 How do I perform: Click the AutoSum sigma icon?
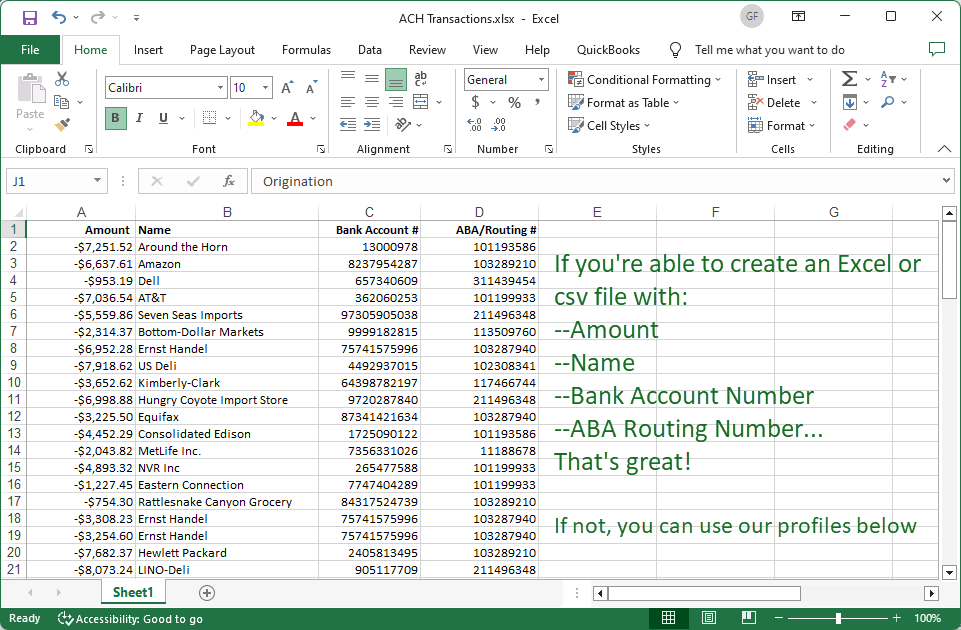click(x=849, y=78)
